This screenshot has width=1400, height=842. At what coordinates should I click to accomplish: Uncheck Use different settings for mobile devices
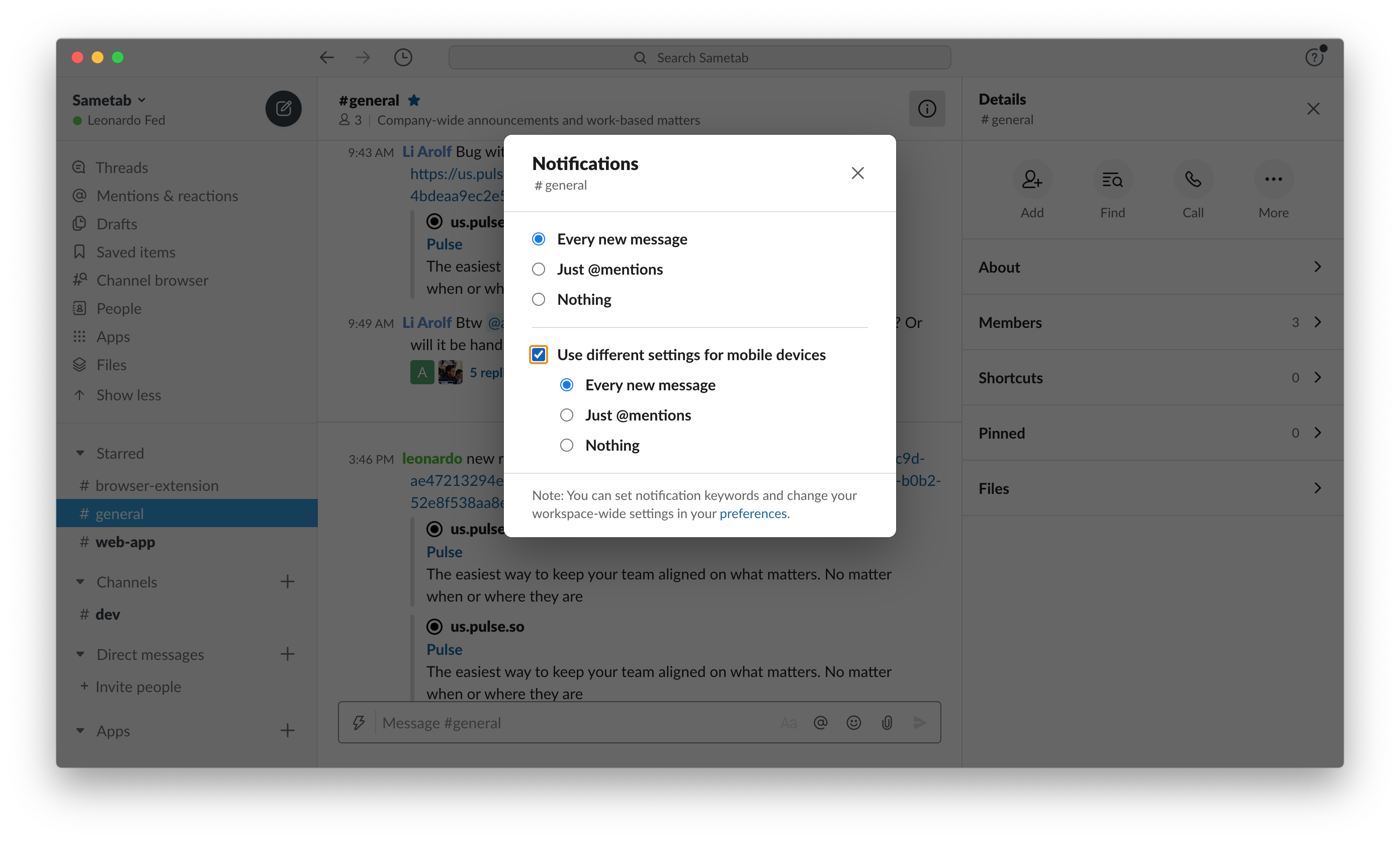tap(539, 355)
